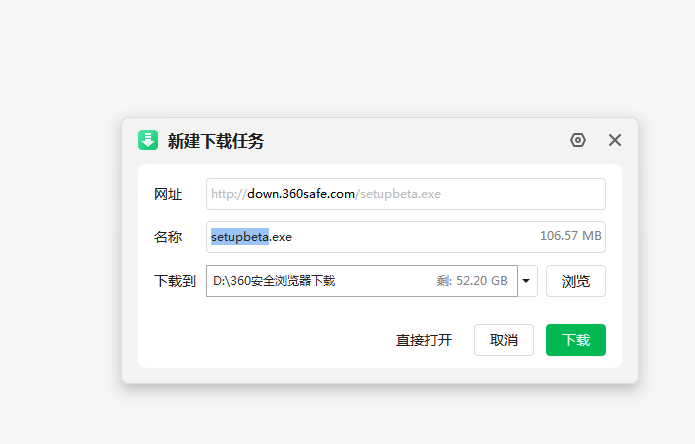Click the 106.57 MB file size text
Screen dimensions: 695x444
pyautogui.click(x=570, y=237)
